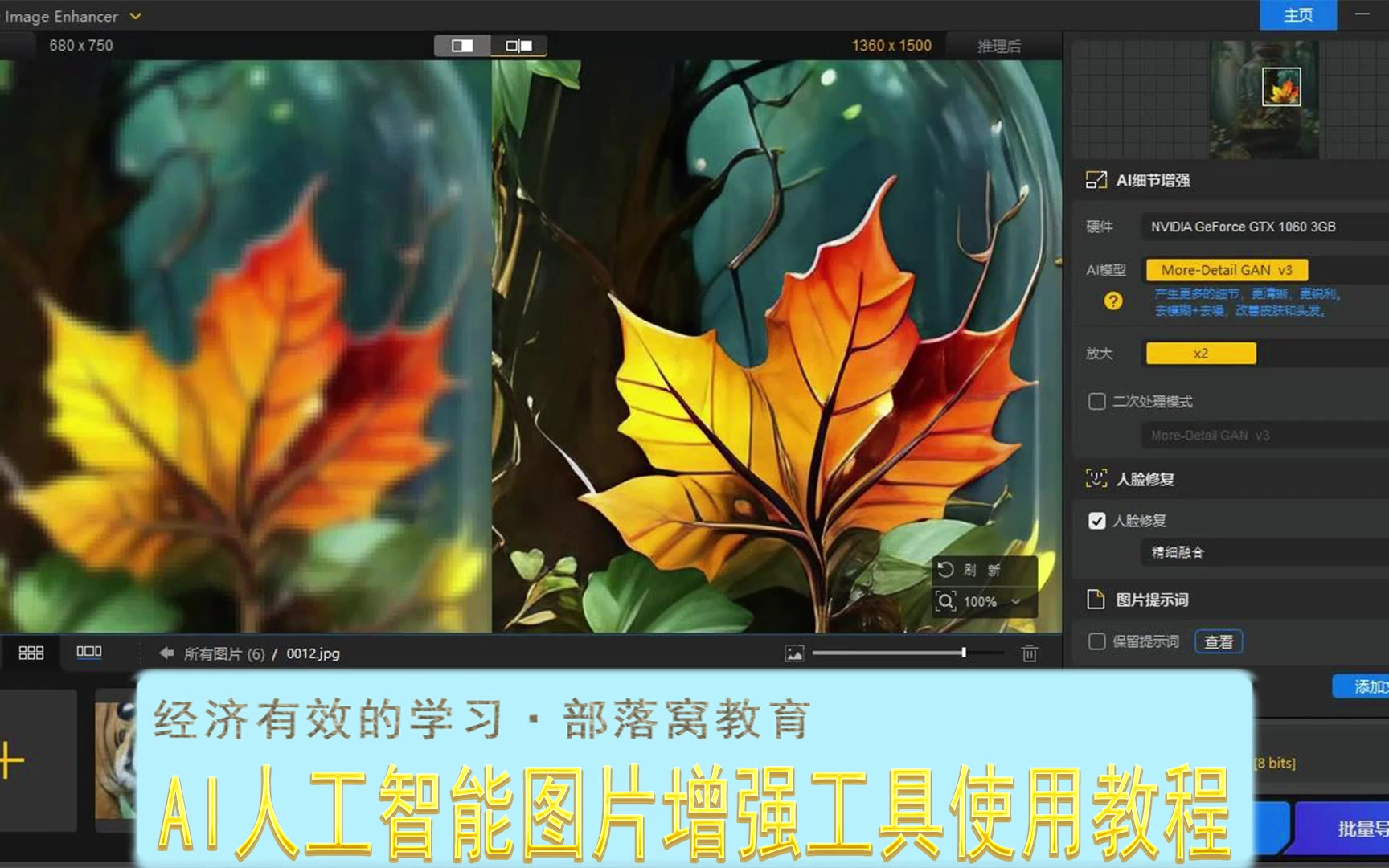Click the 查看 view prompt button
The height and width of the screenshot is (868, 1389).
click(x=1219, y=642)
